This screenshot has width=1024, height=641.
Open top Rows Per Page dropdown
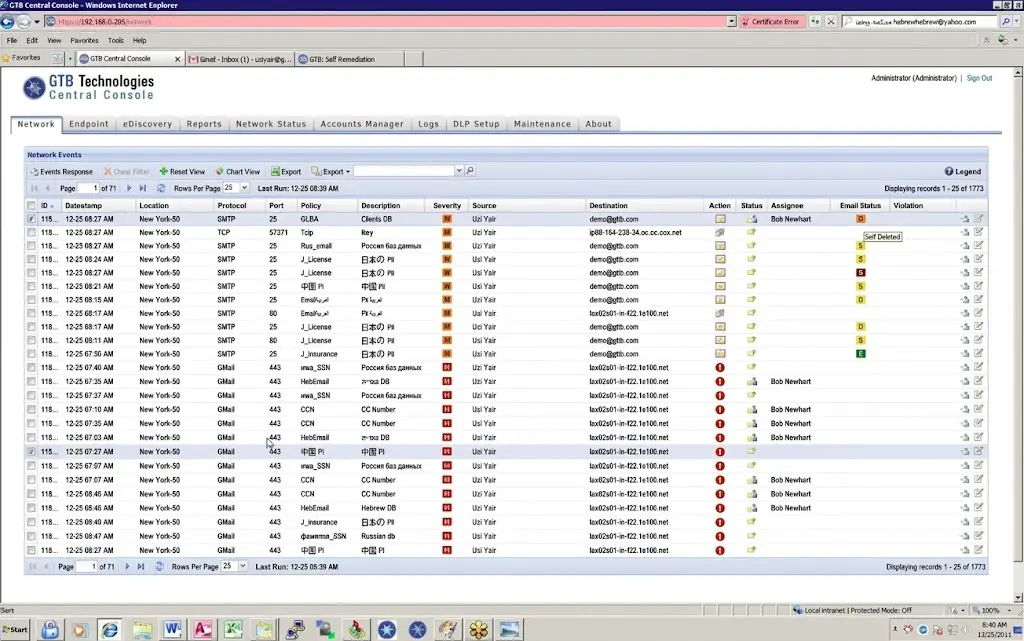coord(244,188)
